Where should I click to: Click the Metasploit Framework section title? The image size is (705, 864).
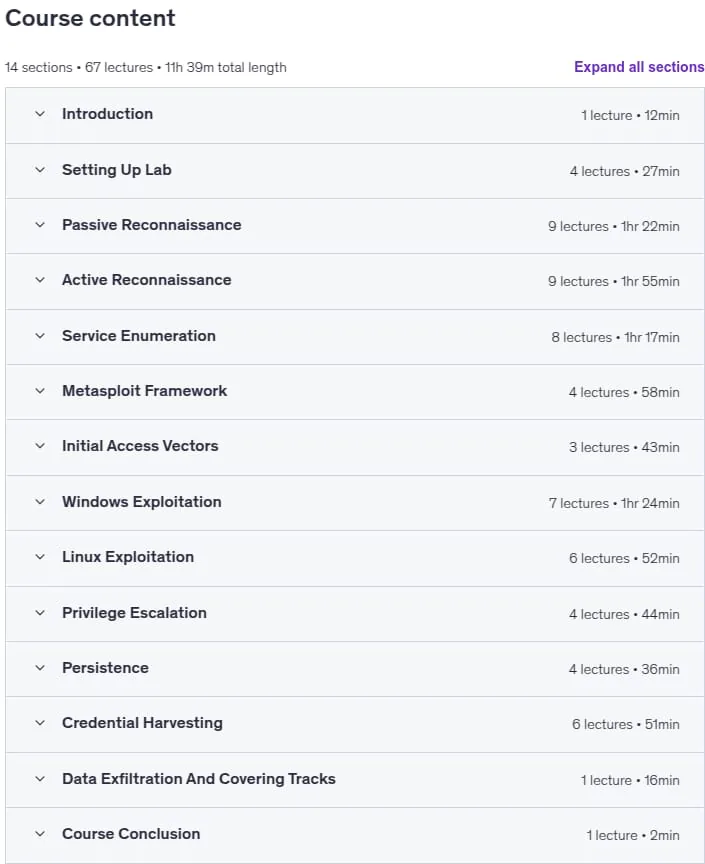pos(144,391)
